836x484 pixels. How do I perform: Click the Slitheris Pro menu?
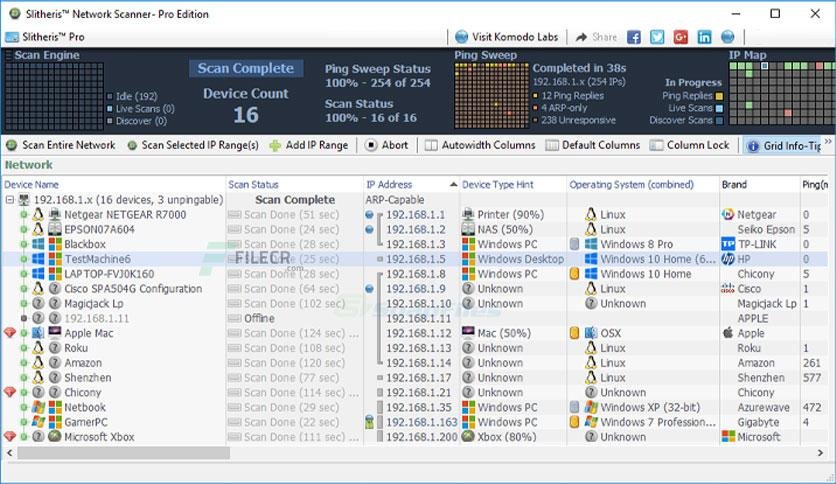45,37
